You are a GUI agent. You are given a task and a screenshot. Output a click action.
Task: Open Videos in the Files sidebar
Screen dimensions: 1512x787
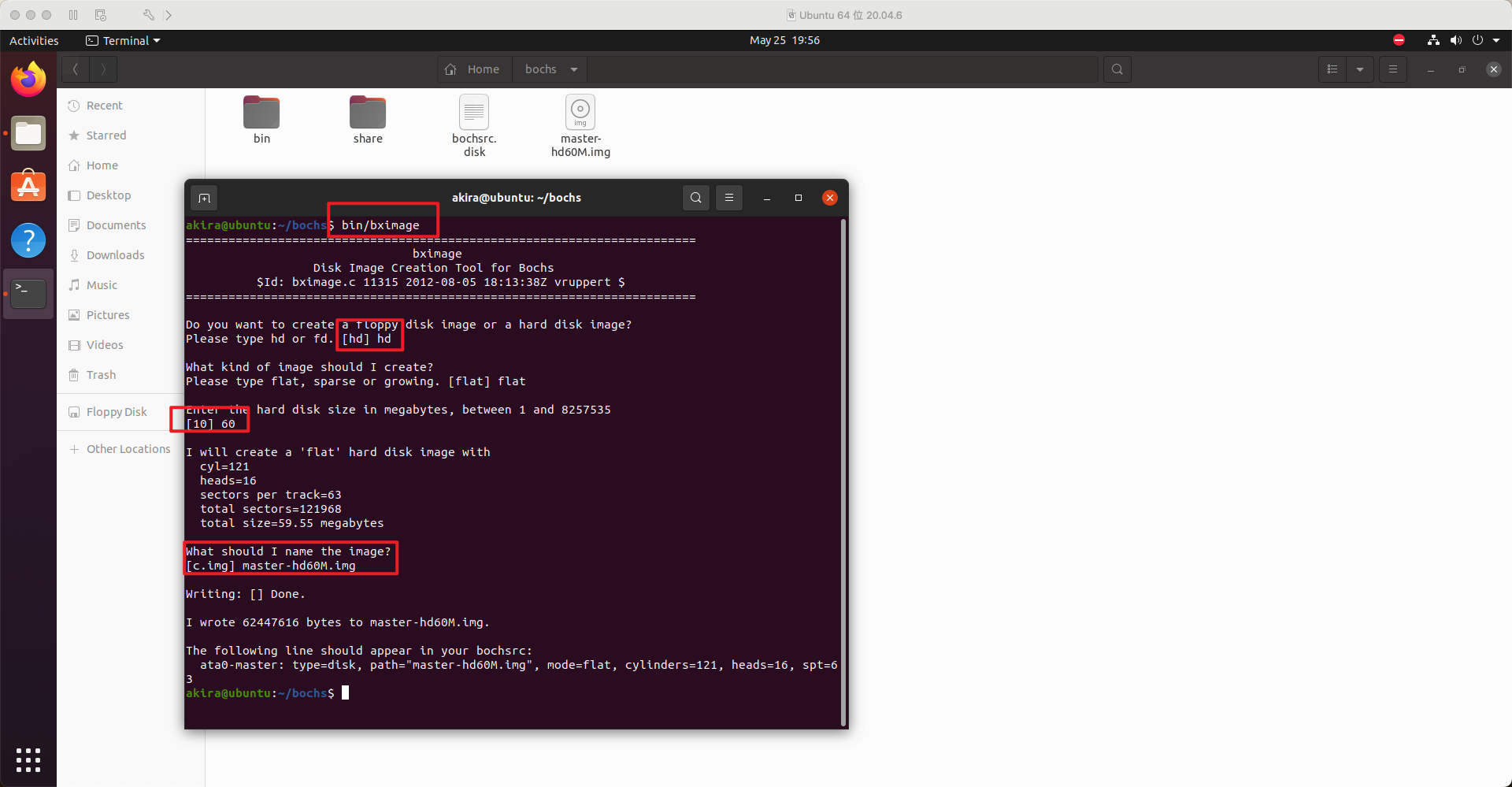click(105, 345)
